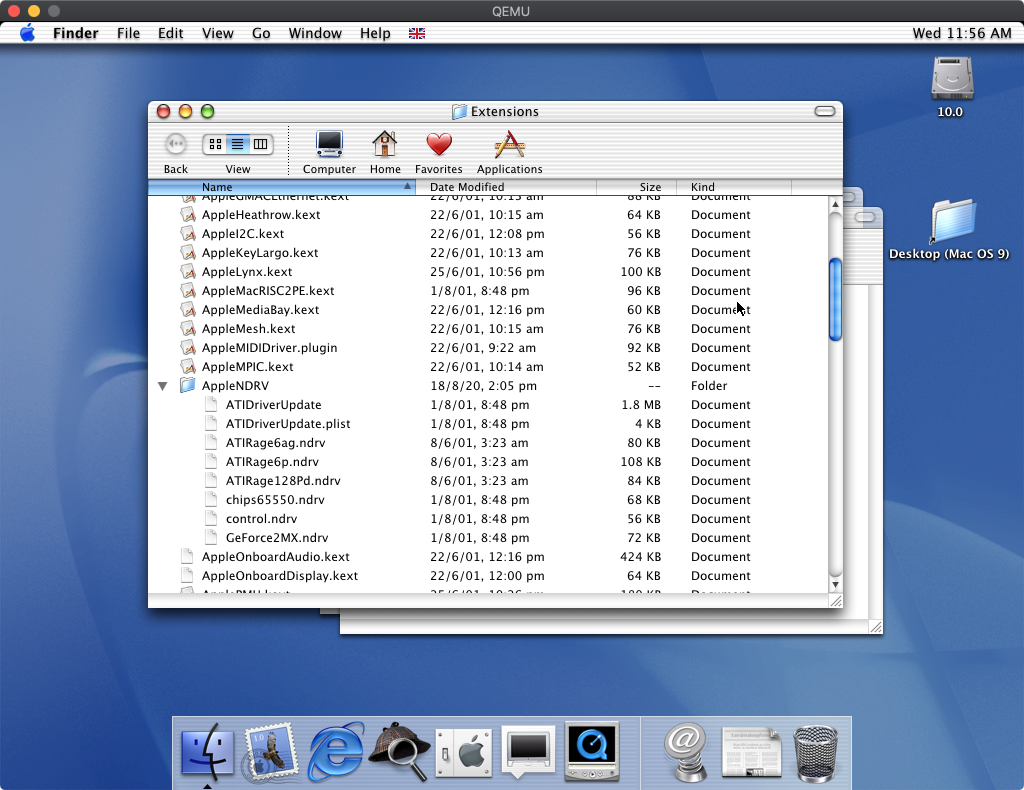Click the chips65550.ndrv file name
Screen dimensions: 1024x790
(x=275, y=499)
